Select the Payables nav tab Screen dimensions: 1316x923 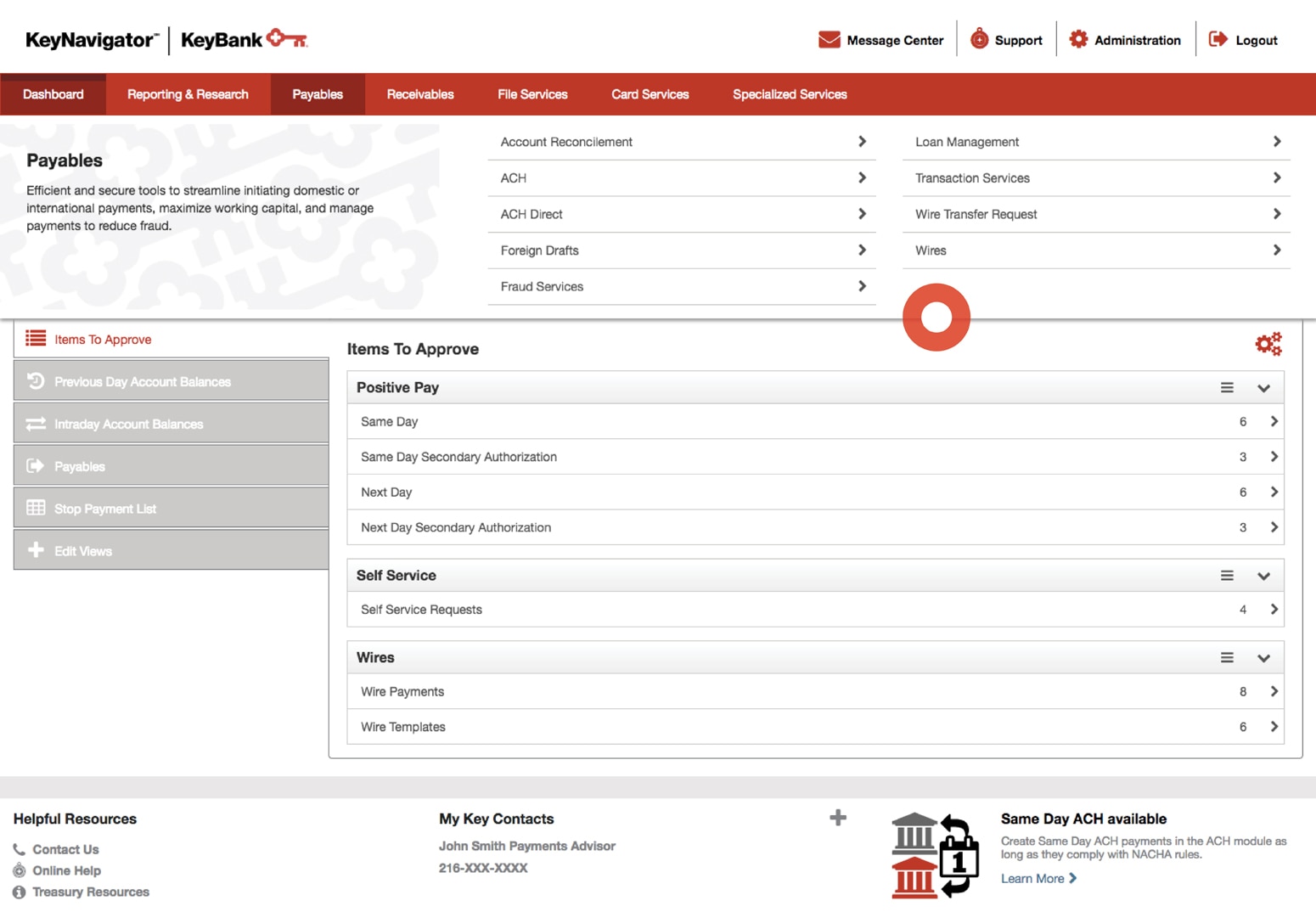[318, 94]
